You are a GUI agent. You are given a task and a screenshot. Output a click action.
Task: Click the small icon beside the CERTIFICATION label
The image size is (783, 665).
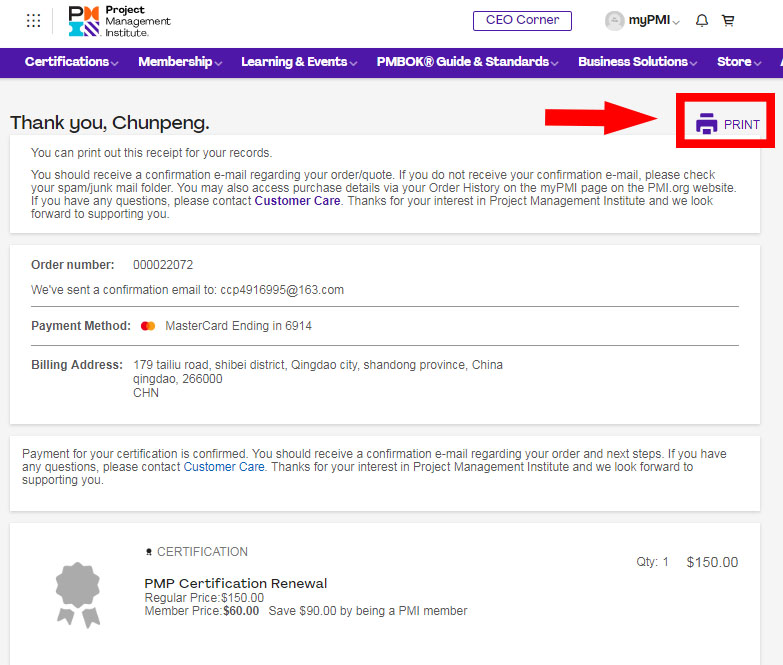click(148, 552)
